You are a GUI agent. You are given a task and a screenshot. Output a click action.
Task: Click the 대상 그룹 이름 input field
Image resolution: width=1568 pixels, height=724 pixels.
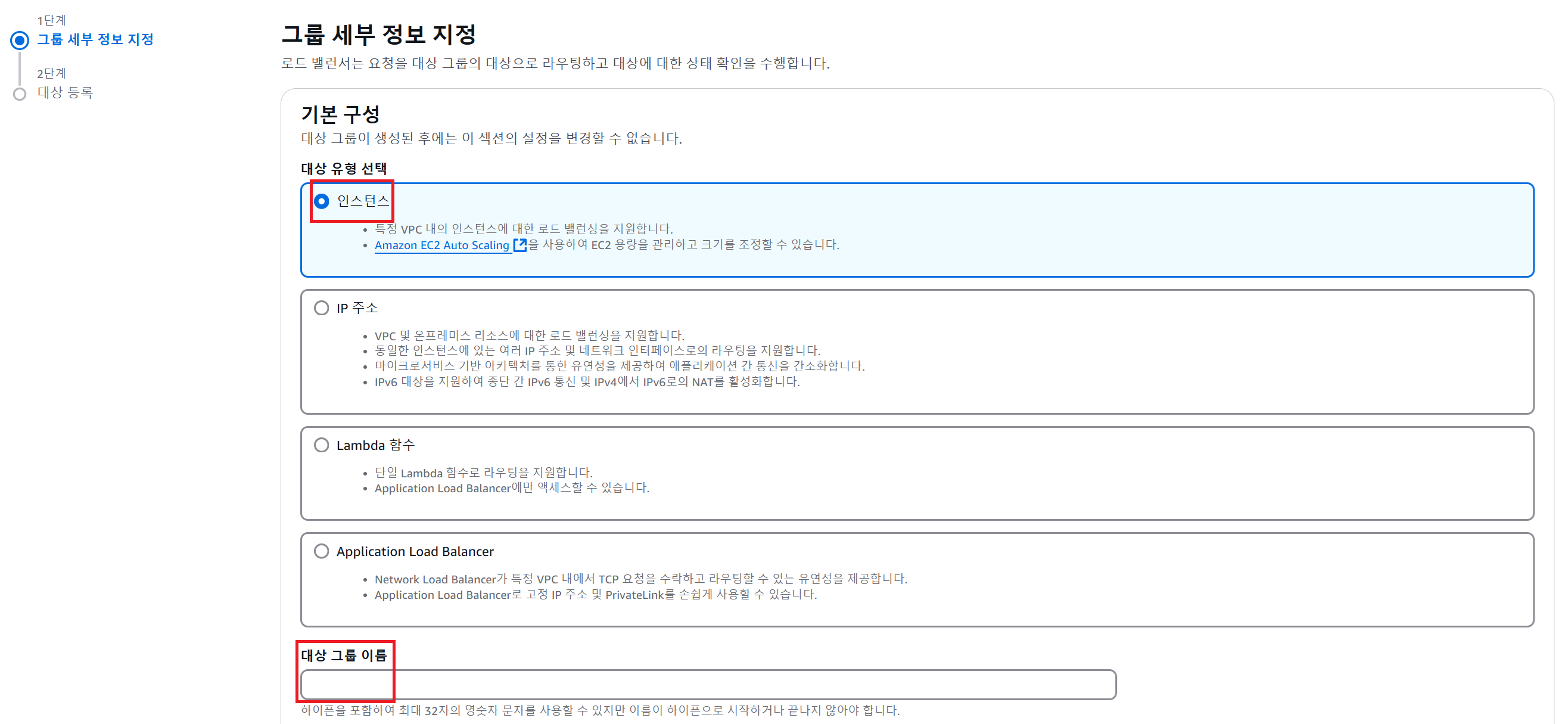point(708,685)
